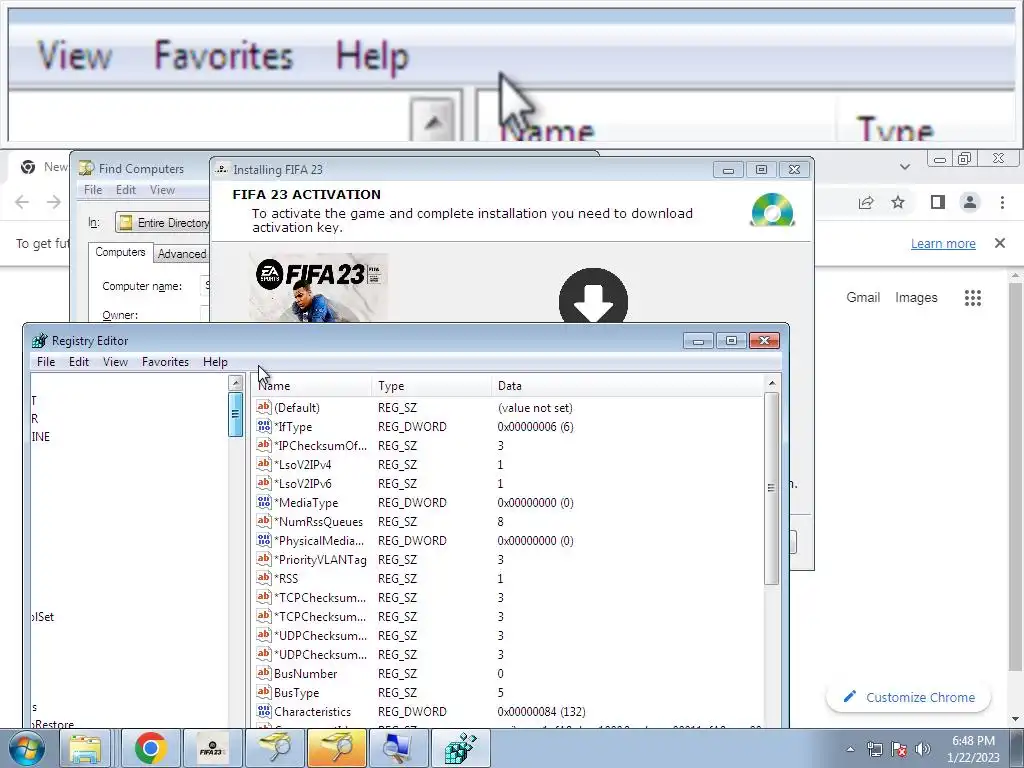Open the Help menu in Registry Editor
Image resolution: width=1024 pixels, height=768 pixels.
(215, 362)
